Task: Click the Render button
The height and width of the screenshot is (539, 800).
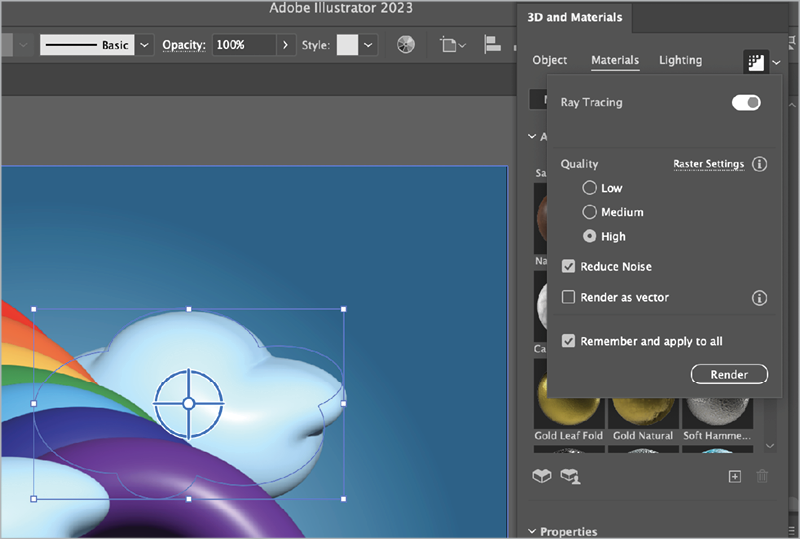Action: pos(729,374)
